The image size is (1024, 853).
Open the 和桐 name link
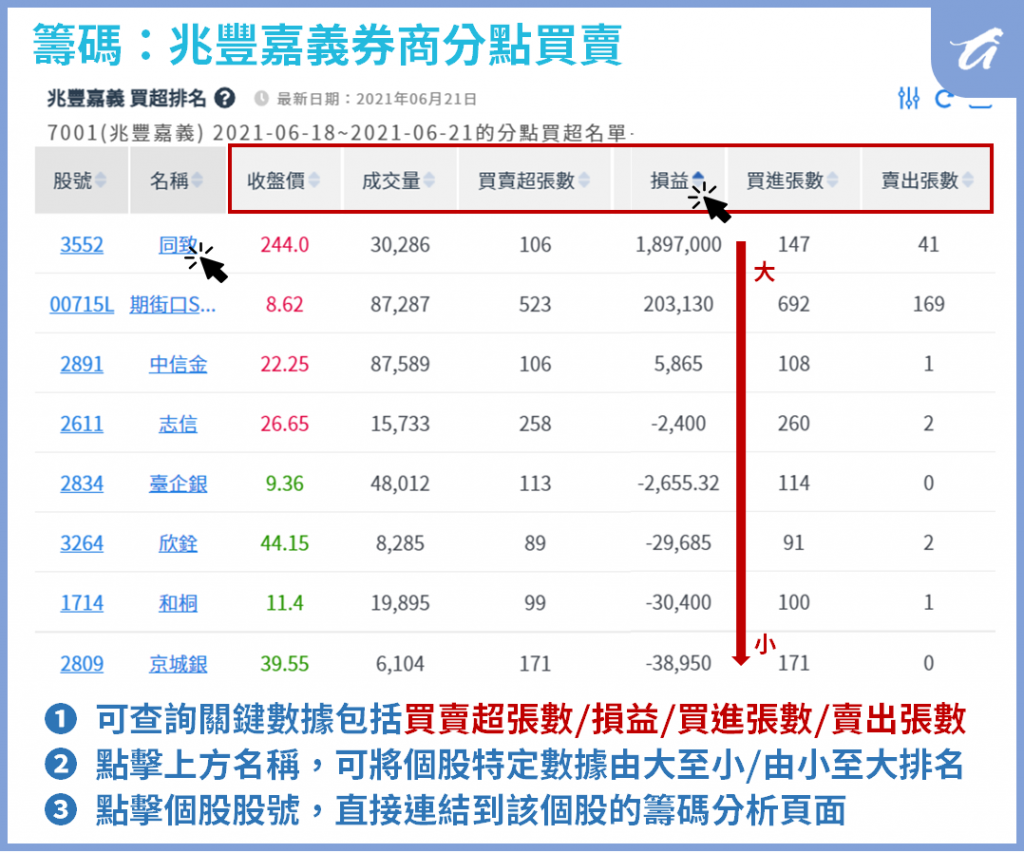[x=178, y=603]
